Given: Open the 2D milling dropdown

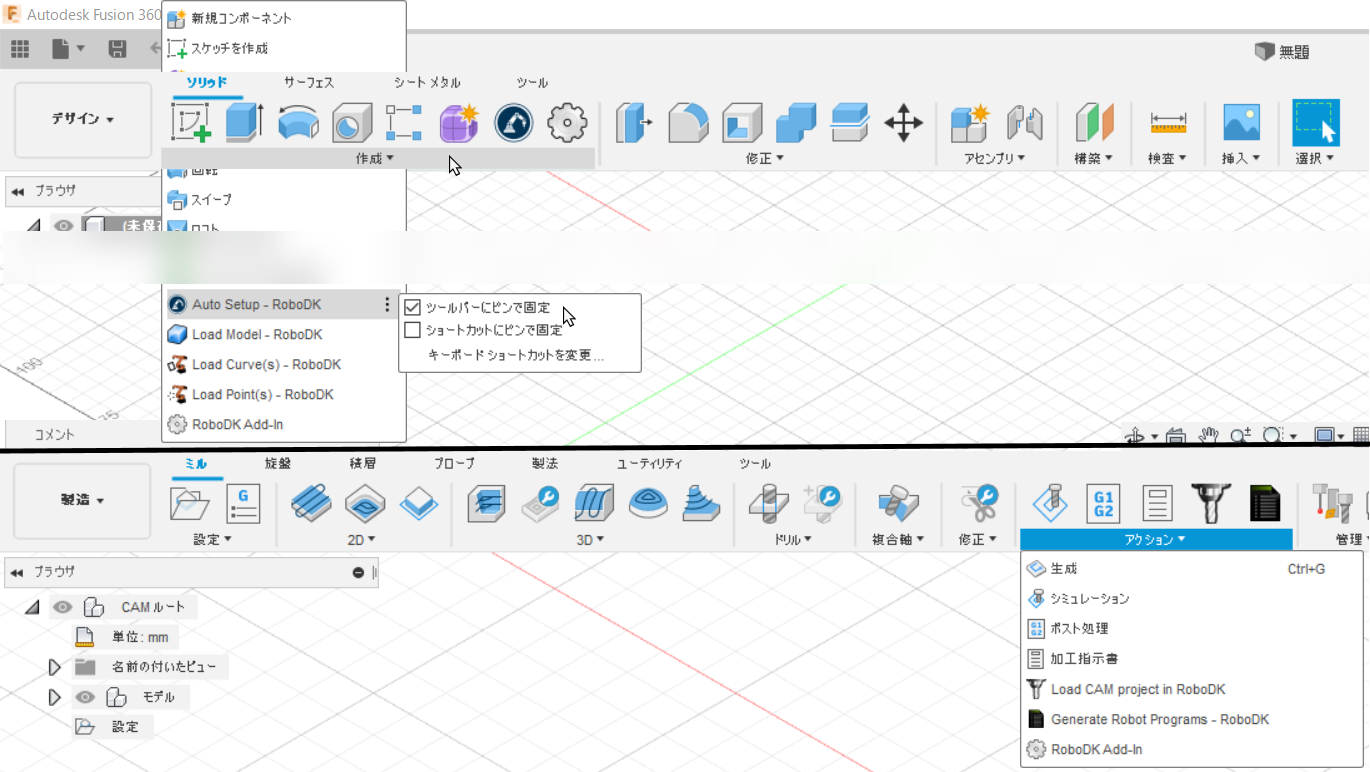Looking at the screenshot, I should [x=362, y=539].
